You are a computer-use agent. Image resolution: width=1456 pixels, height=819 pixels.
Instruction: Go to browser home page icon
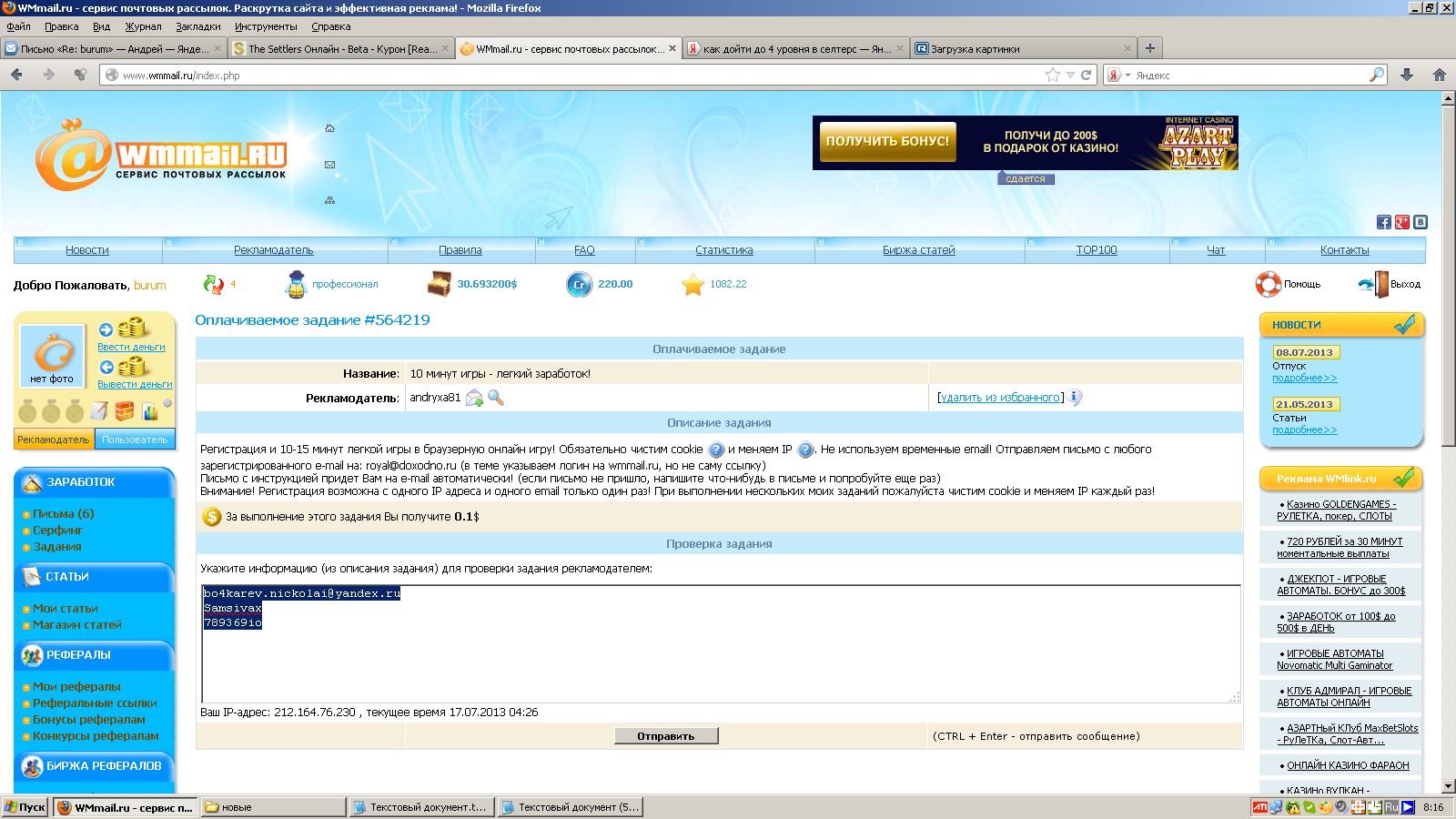click(1440, 75)
